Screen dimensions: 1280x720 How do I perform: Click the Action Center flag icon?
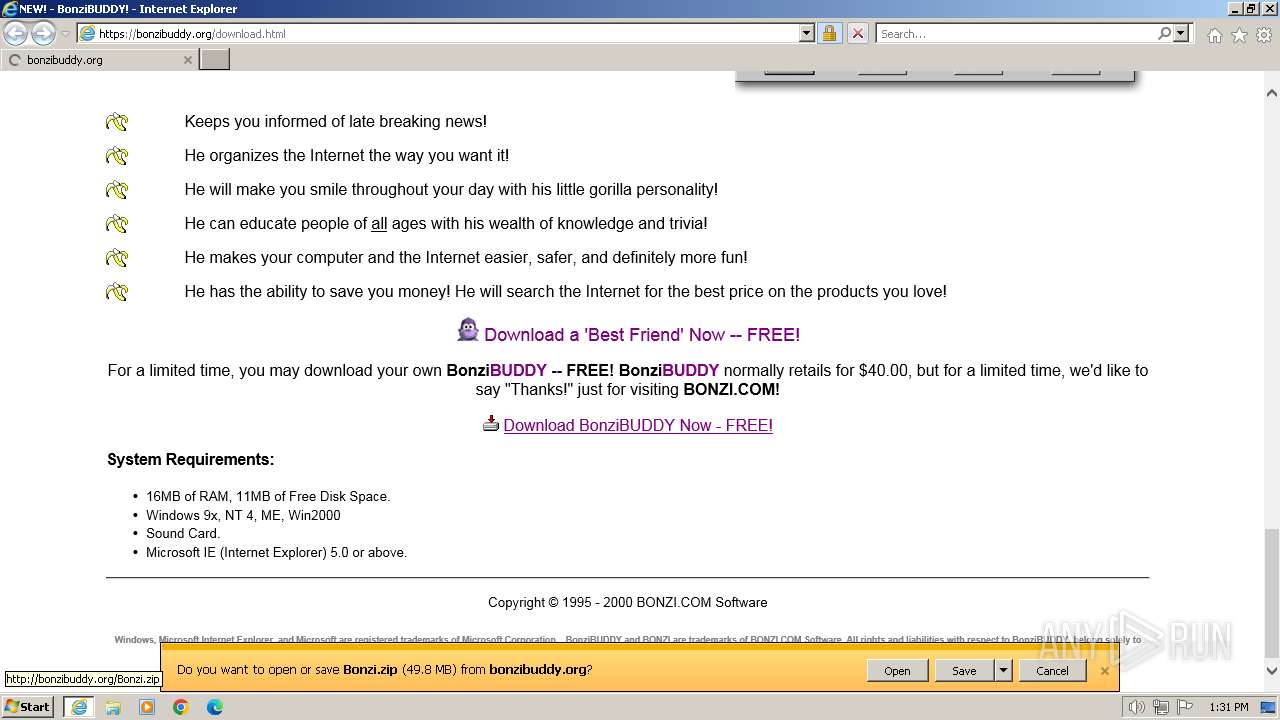click(x=1185, y=707)
